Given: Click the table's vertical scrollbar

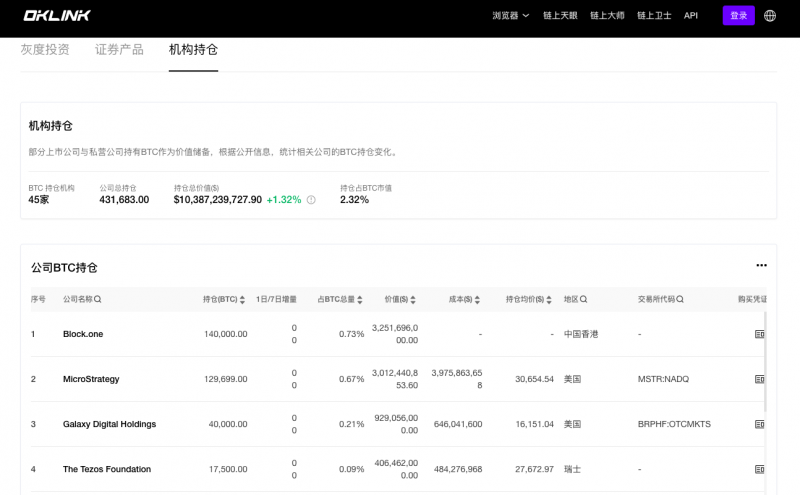Looking at the screenshot, I should [x=765, y=362].
